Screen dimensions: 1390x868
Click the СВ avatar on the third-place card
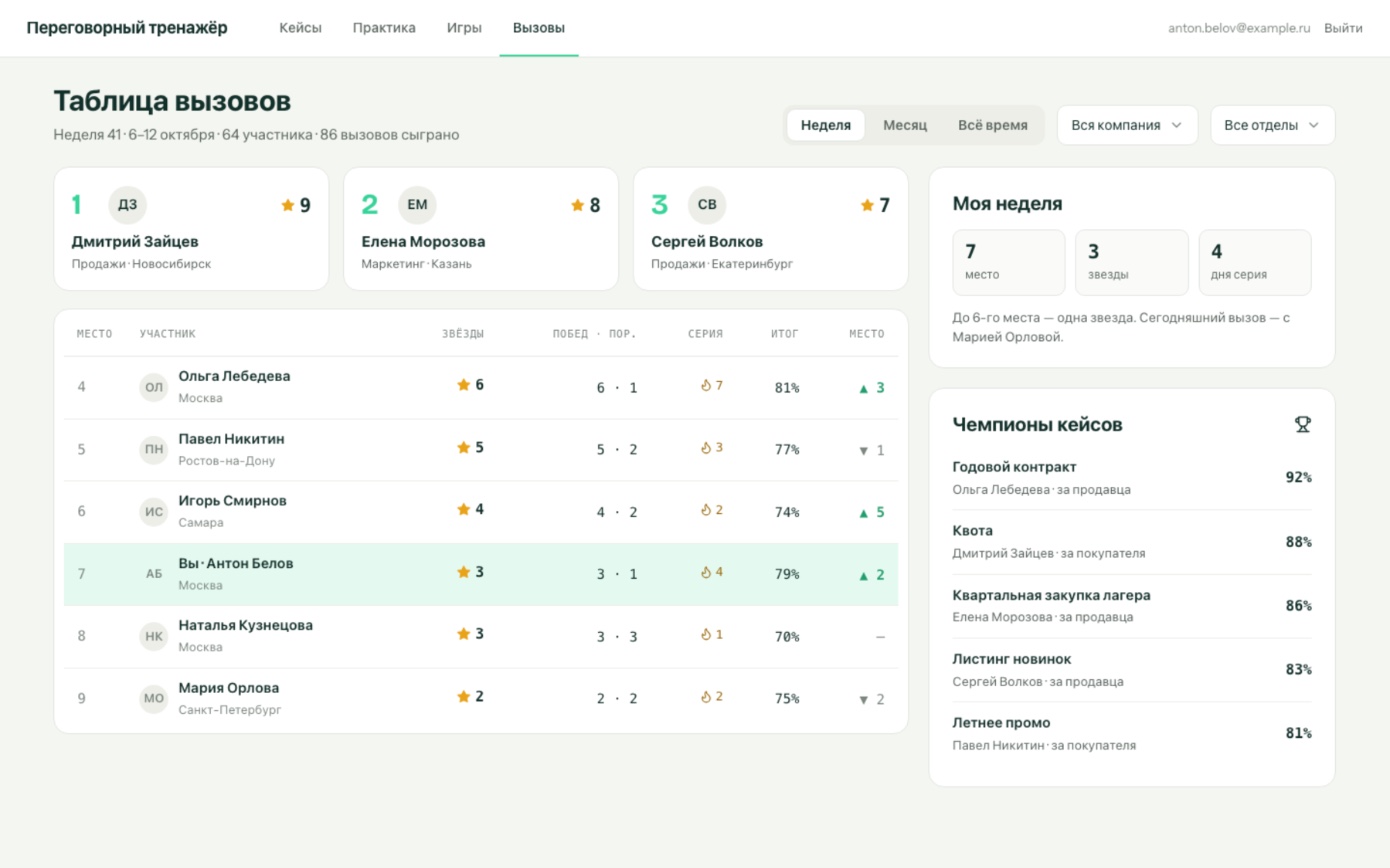(x=707, y=205)
